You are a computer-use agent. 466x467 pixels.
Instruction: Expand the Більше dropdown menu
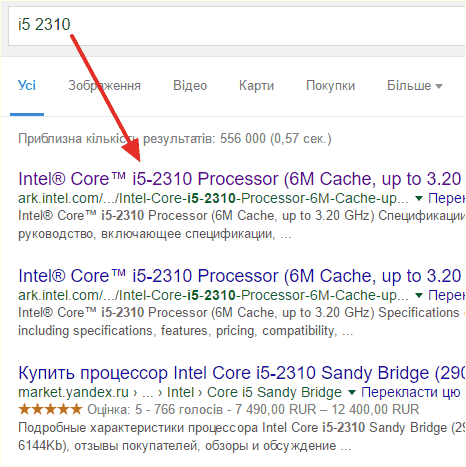tap(415, 86)
